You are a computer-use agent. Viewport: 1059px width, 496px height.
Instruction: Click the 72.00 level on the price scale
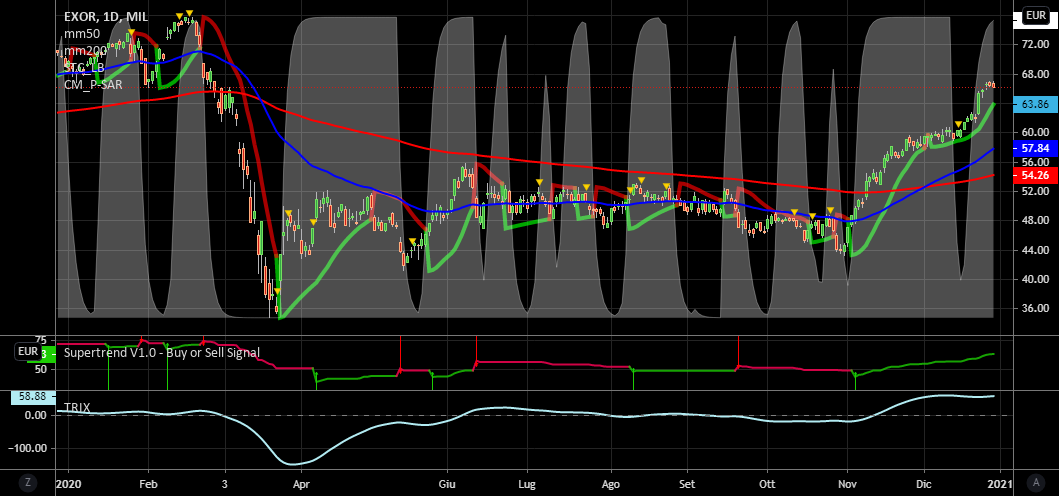[x=1034, y=45]
